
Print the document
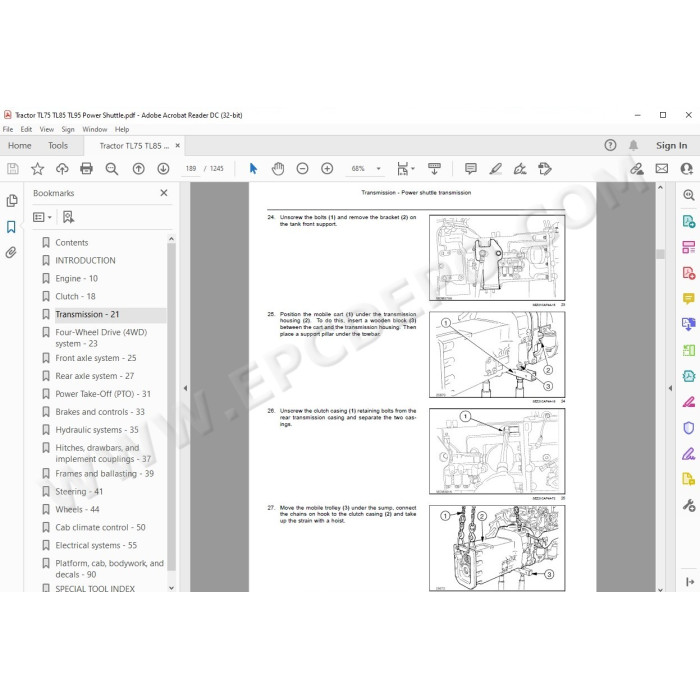[x=86, y=169]
